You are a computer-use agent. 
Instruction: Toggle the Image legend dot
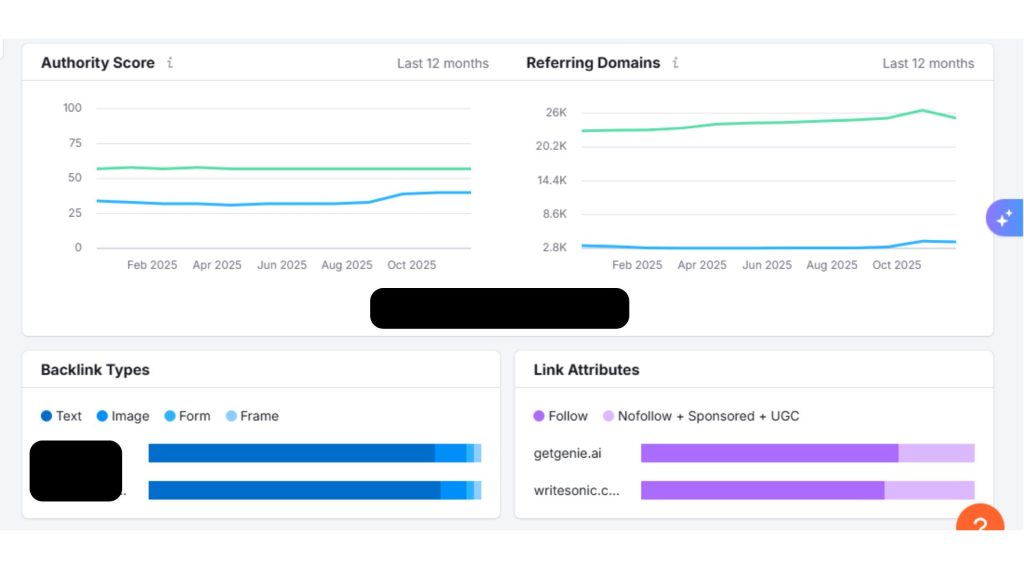[x=101, y=416]
